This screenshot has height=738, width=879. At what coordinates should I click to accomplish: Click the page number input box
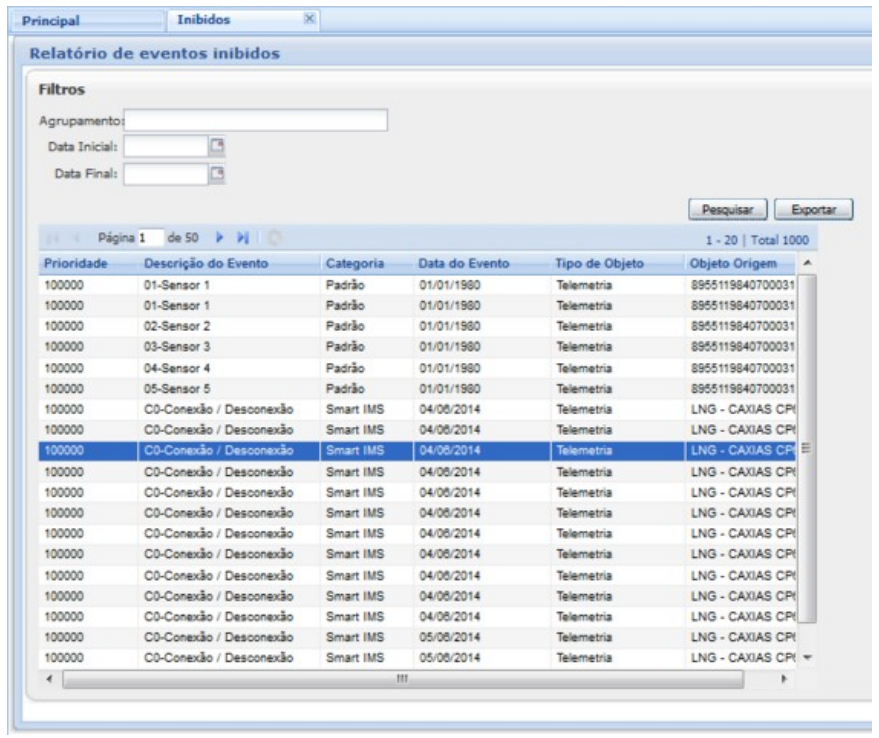tap(151, 240)
